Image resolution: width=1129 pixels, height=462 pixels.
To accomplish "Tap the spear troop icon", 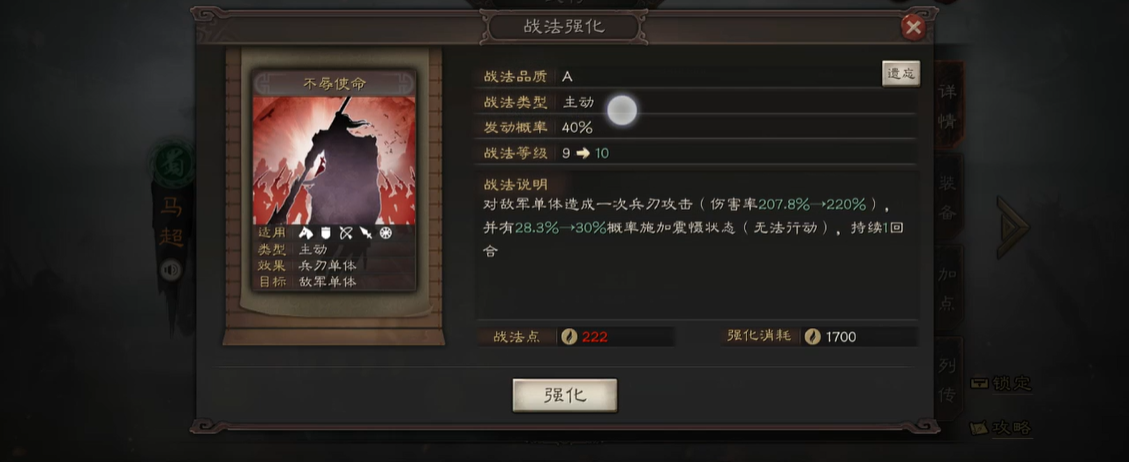I will 366,233.
